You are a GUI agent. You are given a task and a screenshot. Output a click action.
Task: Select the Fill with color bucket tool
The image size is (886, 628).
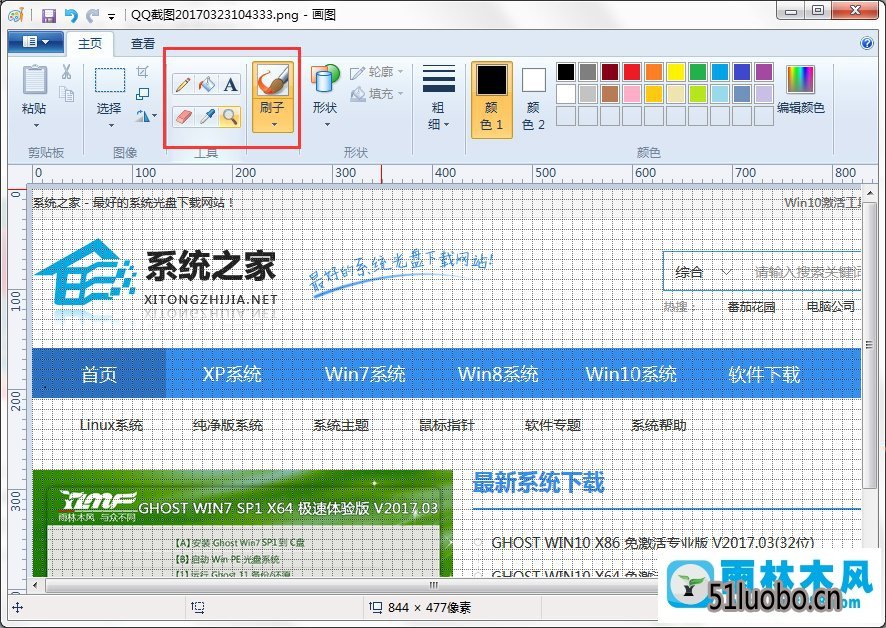point(206,85)
